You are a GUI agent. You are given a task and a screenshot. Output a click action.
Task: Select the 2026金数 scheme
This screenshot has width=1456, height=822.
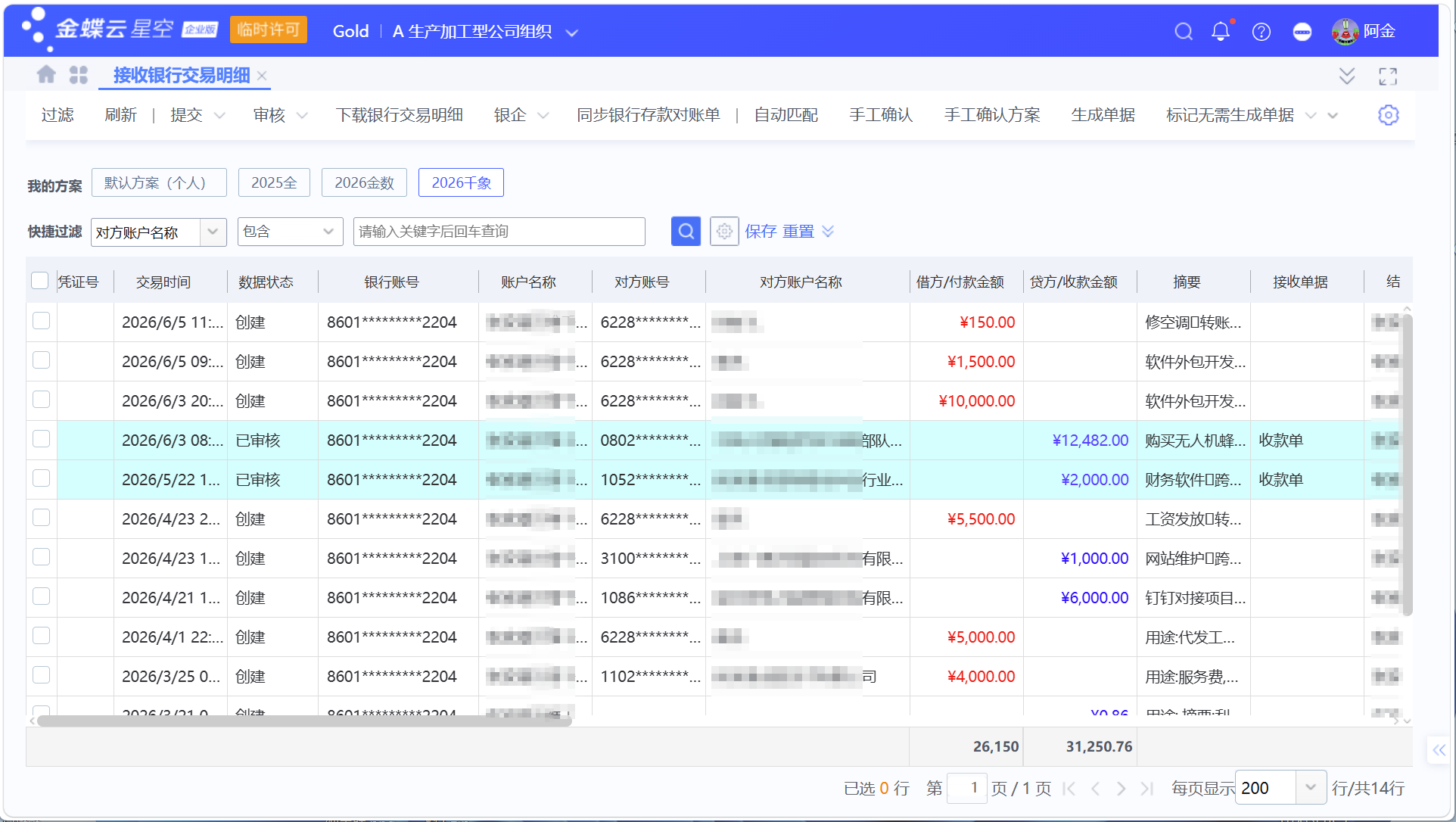pyautogui.click(x=364, y=182)
